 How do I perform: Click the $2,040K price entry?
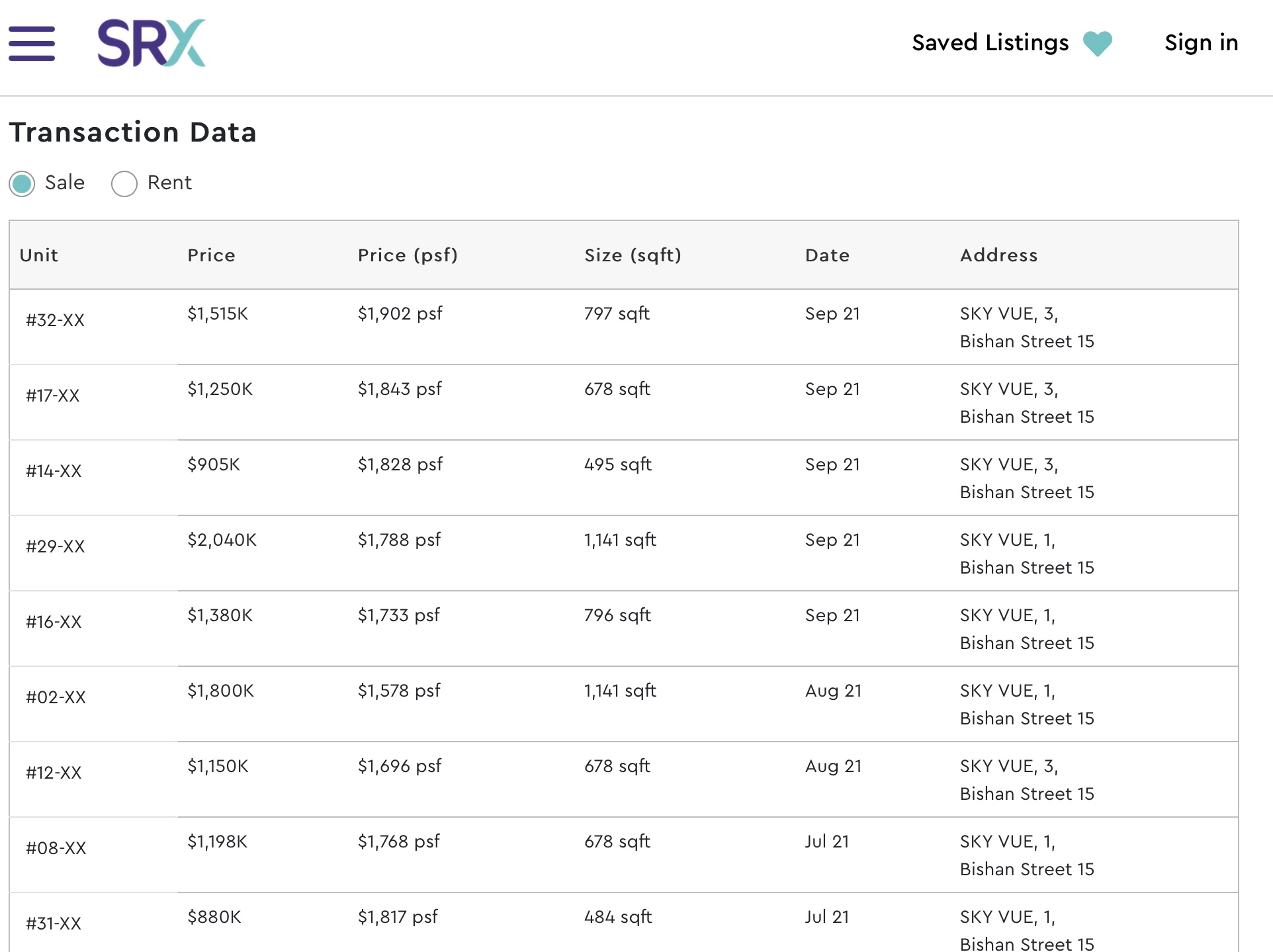coord(222,540)
